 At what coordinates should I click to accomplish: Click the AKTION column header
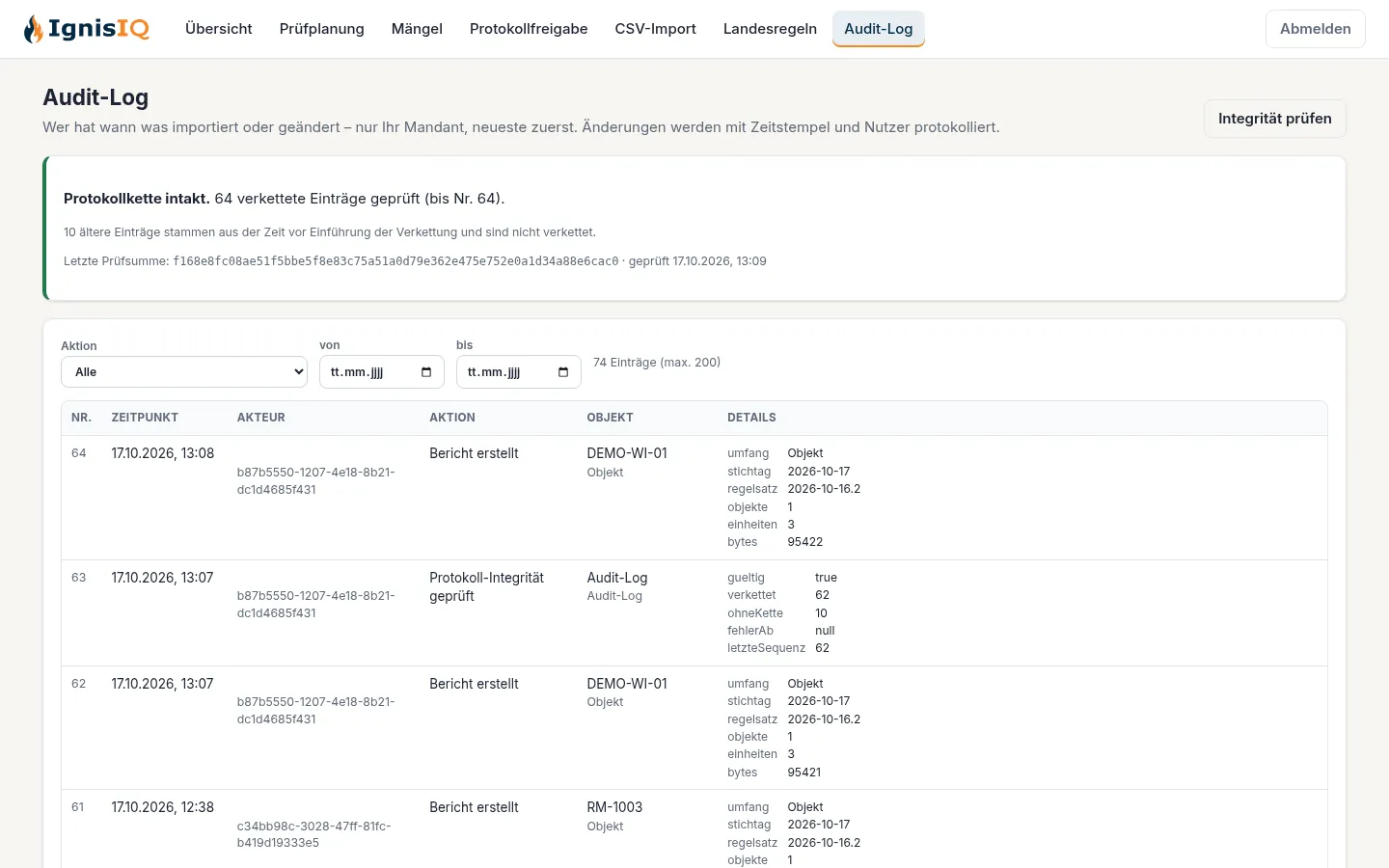click(452, 418)
